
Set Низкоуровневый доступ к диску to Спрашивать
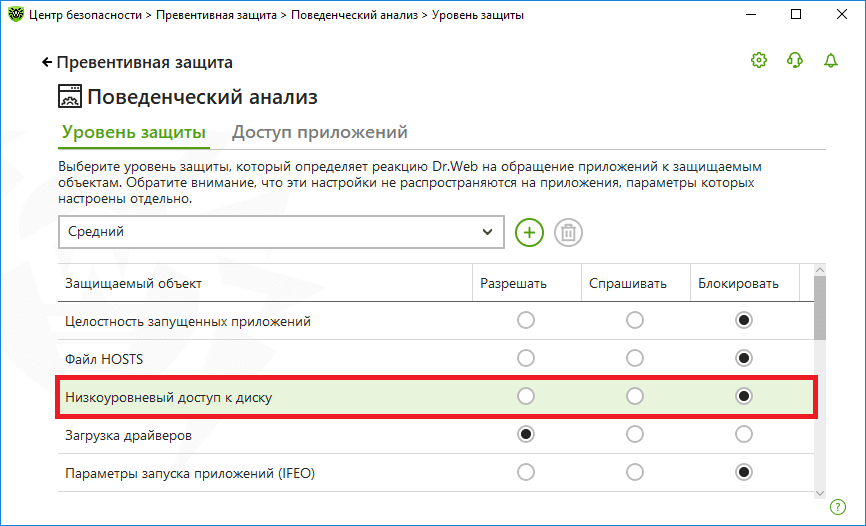point(635,396)
